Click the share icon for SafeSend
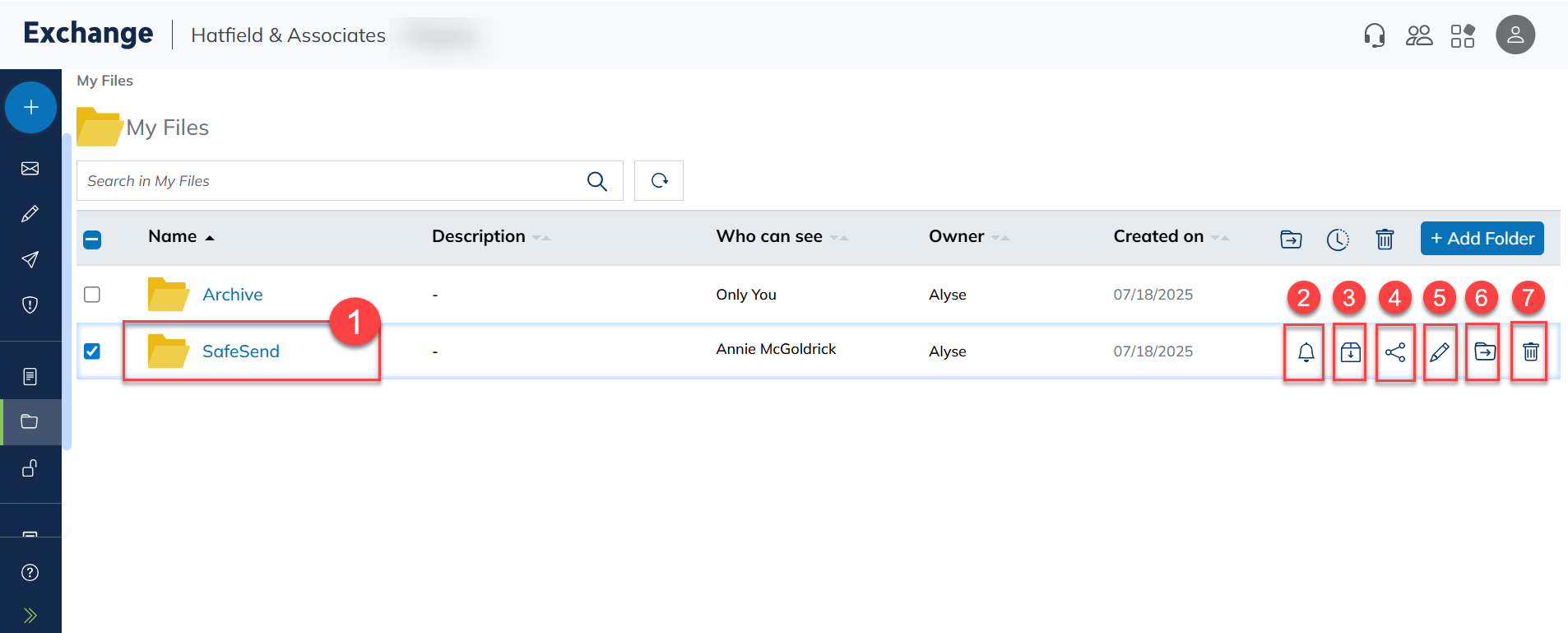Viewport: 1568px width, 633px height. pyautogui.click(x=1395, y=353)
